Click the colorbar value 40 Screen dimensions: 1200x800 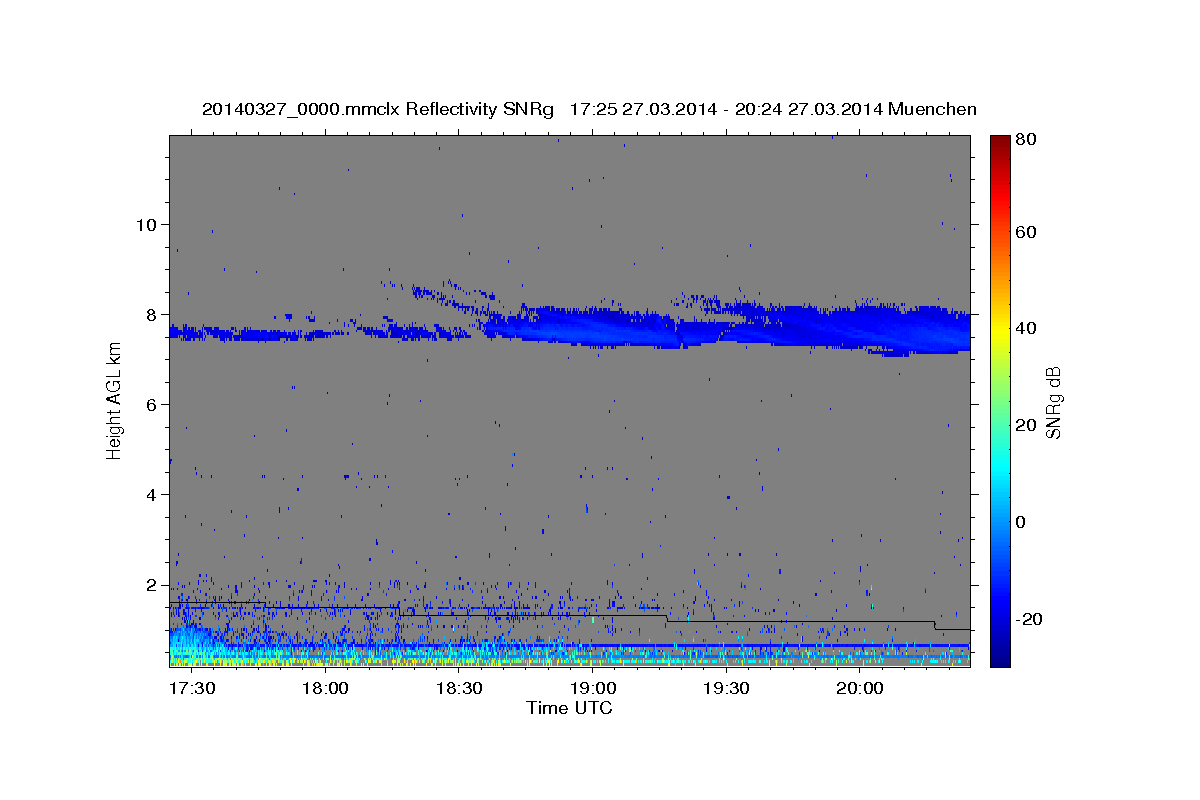point(1027,328)
